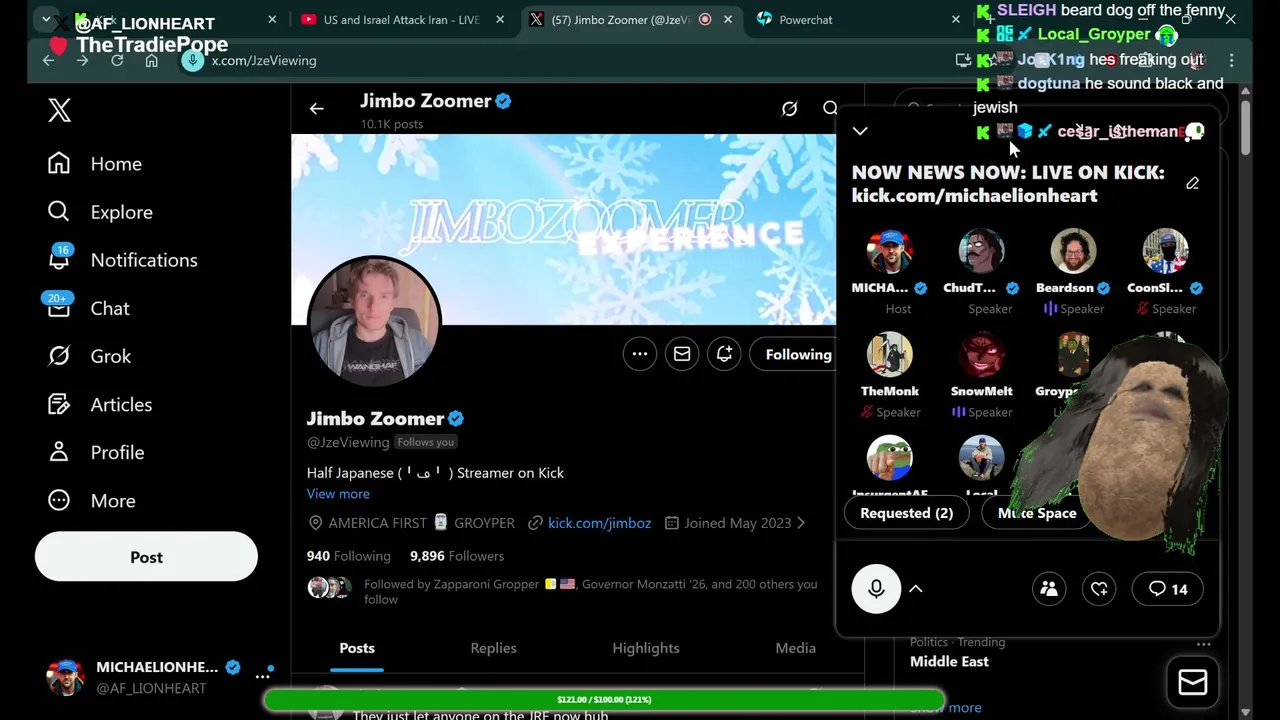This screenshot has width=1280, height=720.
Task: Click CoonSl... speaker avatar
Action: point(1165,251)
